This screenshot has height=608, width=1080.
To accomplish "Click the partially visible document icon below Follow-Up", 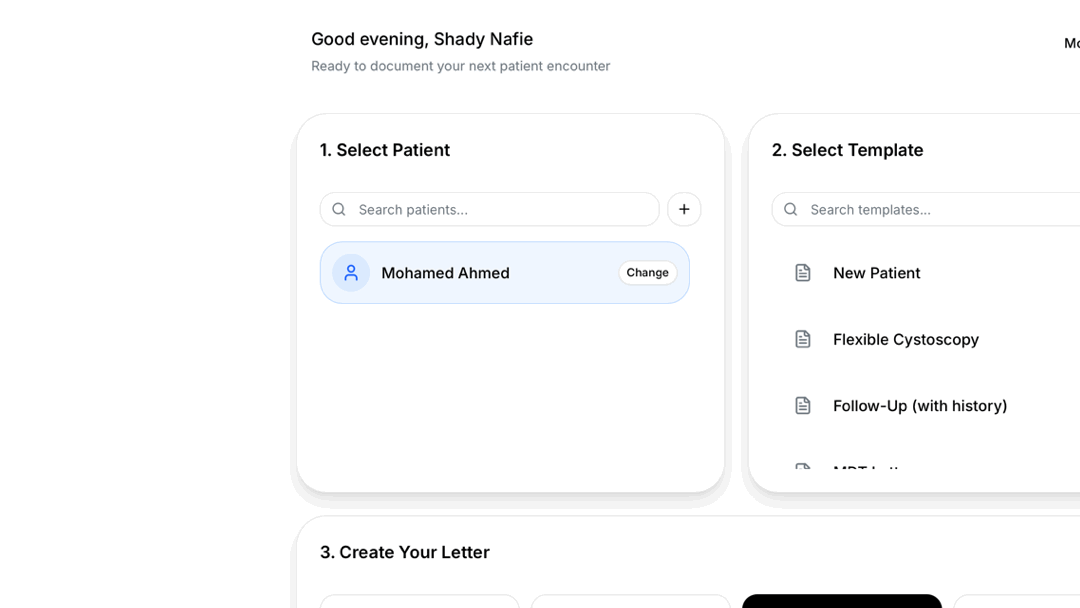I will 802,467.
